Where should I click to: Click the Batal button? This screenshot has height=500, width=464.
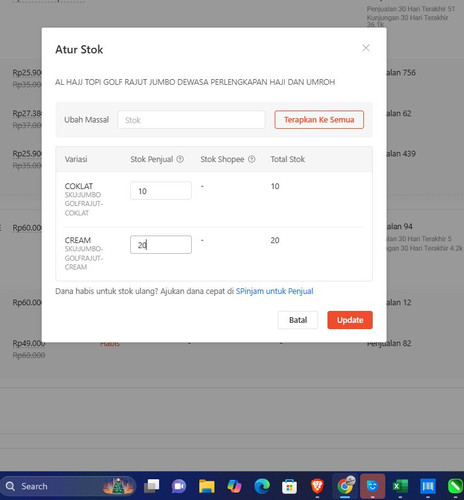click(298, 320)
